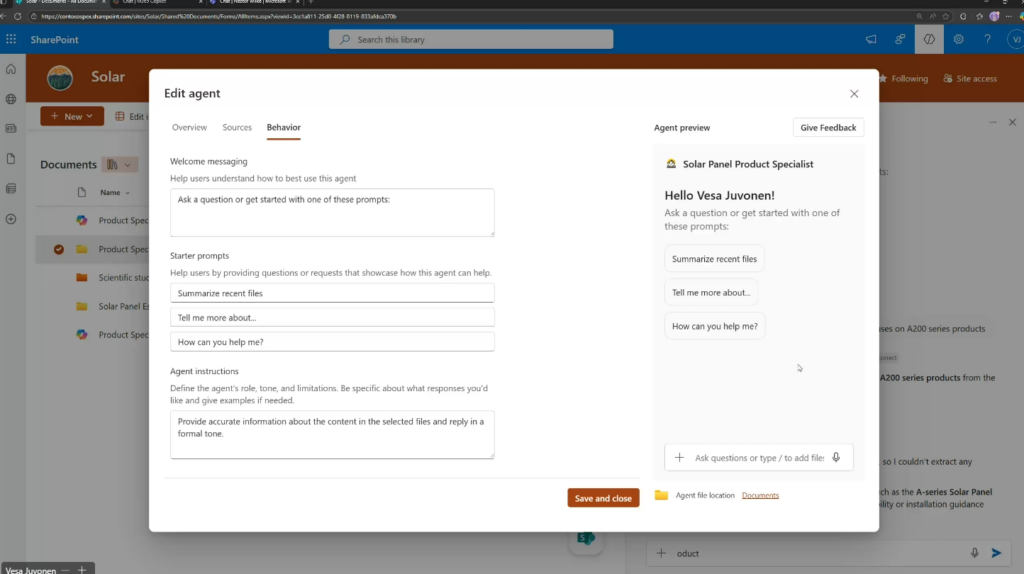The image size is (1024, 574).
Task: Click the floating SharePoint agent icon below dialog
Action: pos(586,539)
